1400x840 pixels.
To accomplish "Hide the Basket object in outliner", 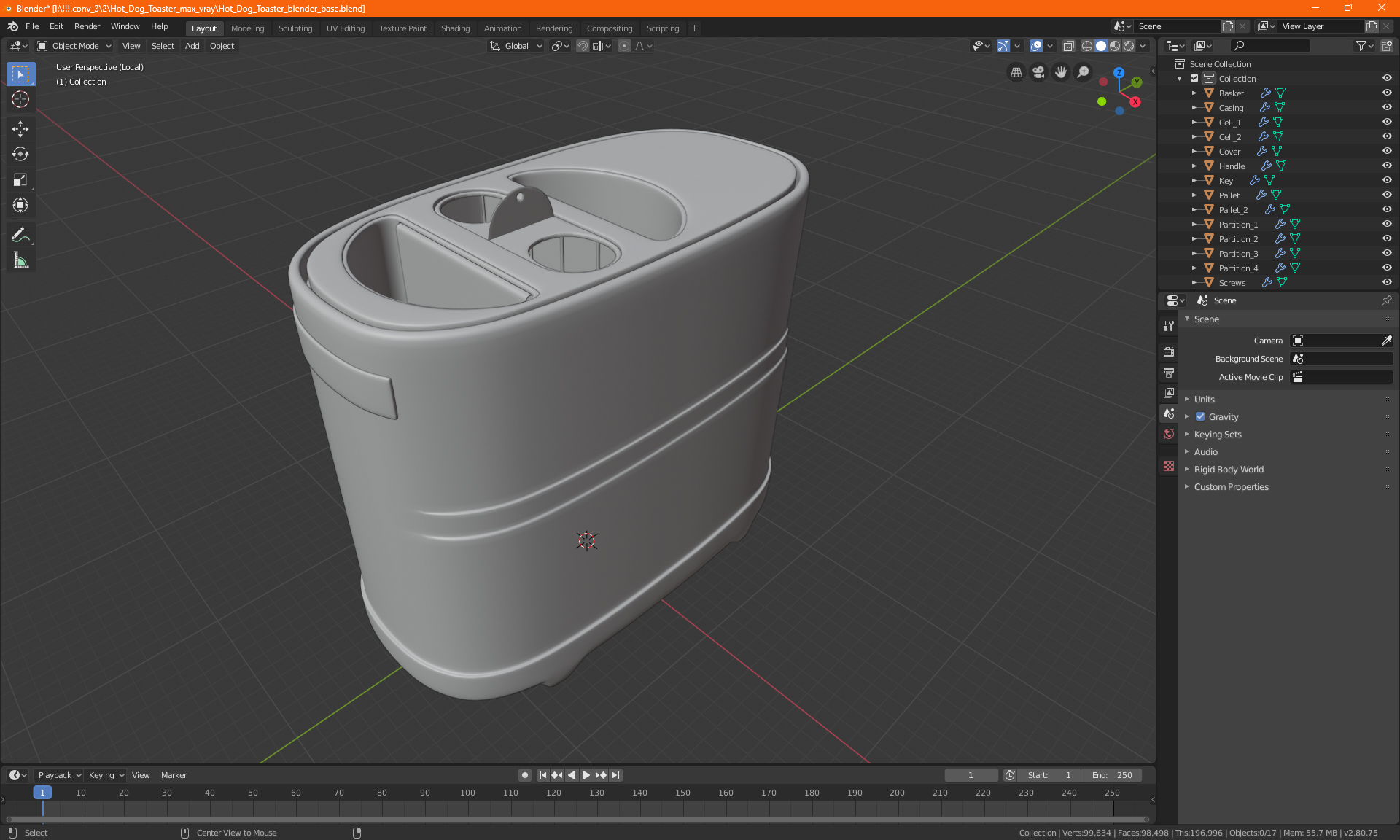I will pos(1386,93).
